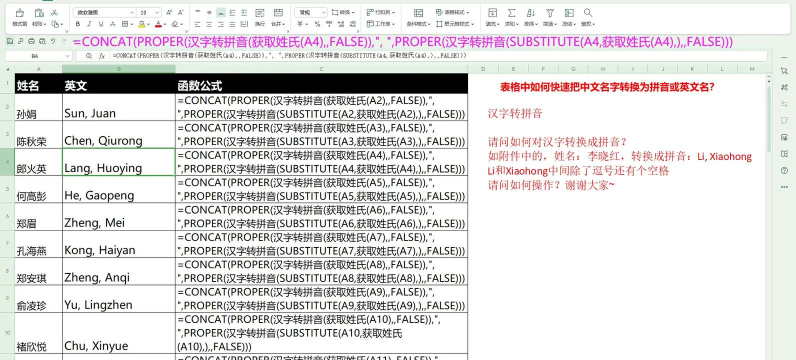
Task: Click the thousands separator icon
Action: click(x=329, y=24)
